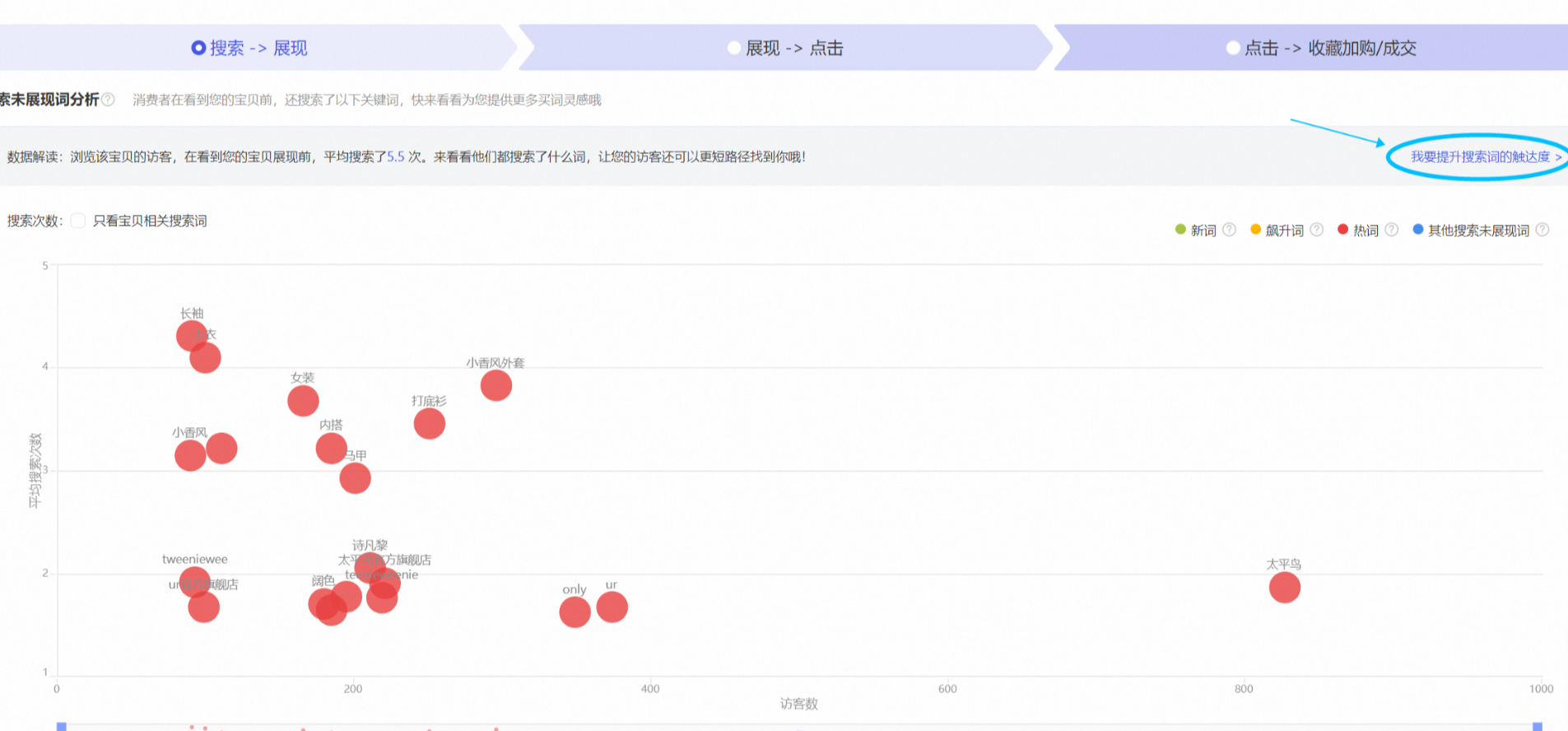The image size is (1568, 731).
Task: Follow the 我要提升搜索词的触达度 link
Action: pos(1486,156)
